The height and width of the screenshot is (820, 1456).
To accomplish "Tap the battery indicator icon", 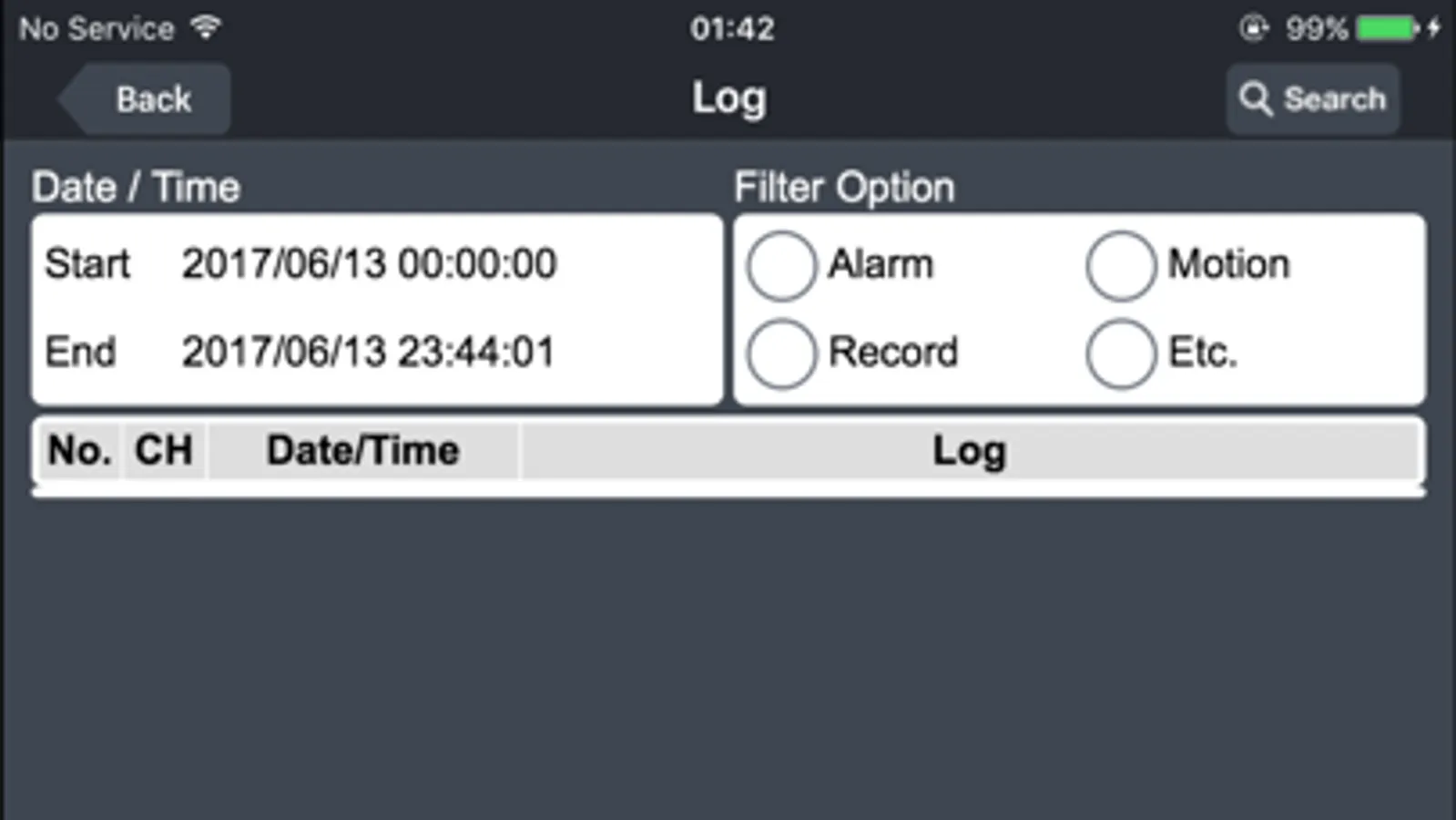I will coord(1387,28).
